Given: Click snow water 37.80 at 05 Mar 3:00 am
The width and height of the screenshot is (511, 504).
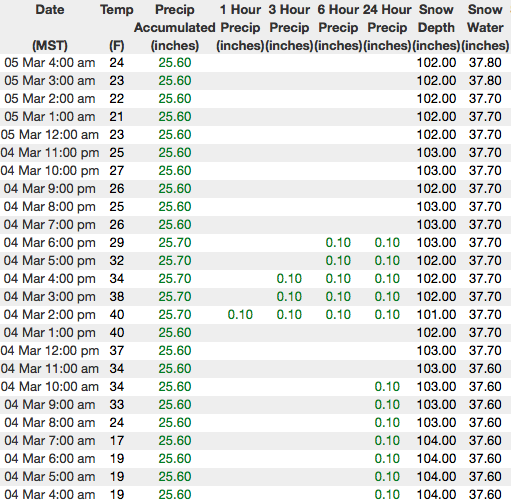Looking at the screenshot, I should point(485,81).
